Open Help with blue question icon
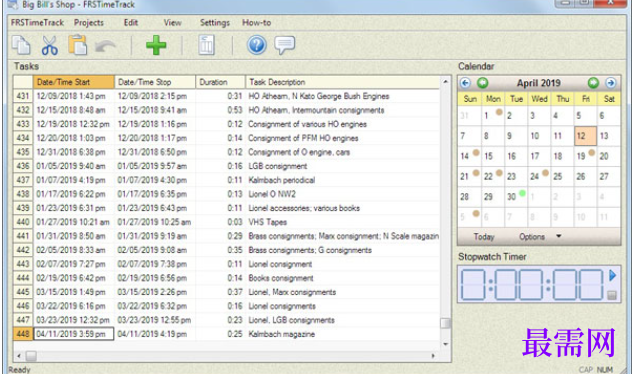Viewport: 634px width, 374px height. pyautogui.click(x=257, y=45)
